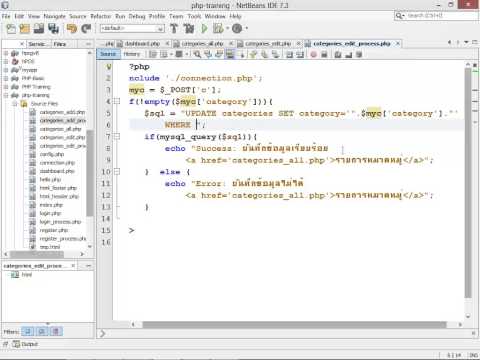Toggle the first Navigator filter button
Image resolution: width=480 pixels, height=360 pixels.
[x=28, y=331]
